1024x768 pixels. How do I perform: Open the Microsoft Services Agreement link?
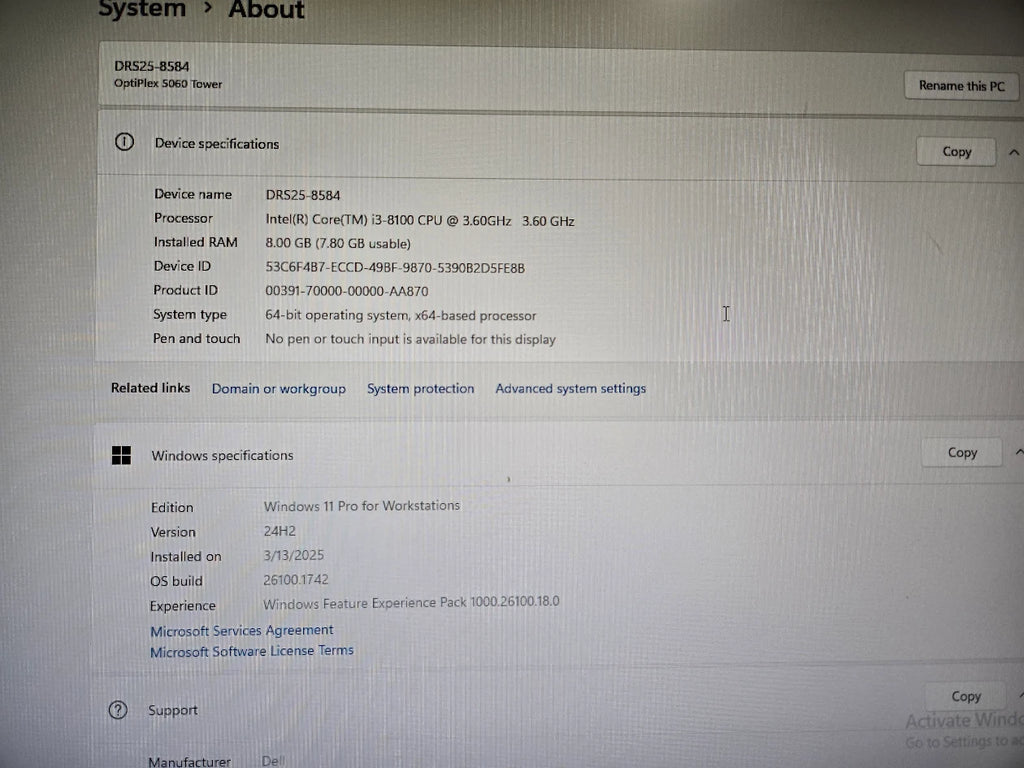point(241,631)
